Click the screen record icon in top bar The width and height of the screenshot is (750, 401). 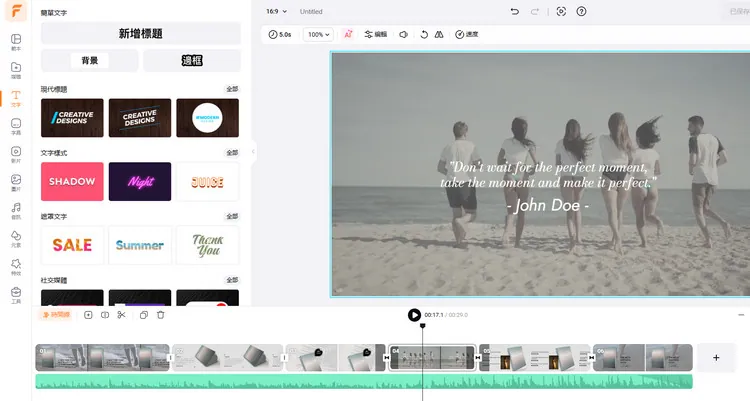pyautogui.click(x=561, y=11)
